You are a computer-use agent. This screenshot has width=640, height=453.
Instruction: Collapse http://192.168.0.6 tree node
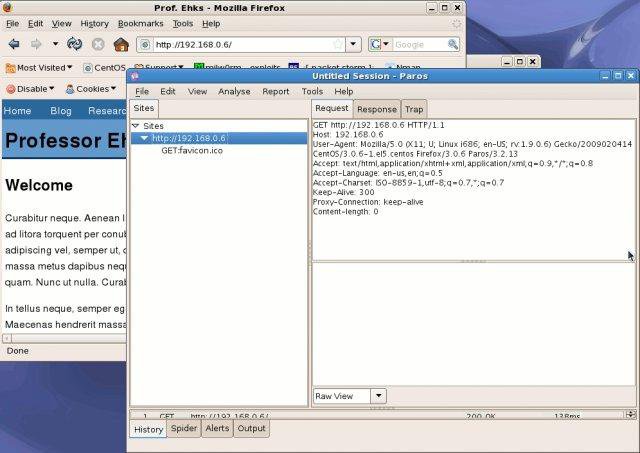(x=144, y=138)
